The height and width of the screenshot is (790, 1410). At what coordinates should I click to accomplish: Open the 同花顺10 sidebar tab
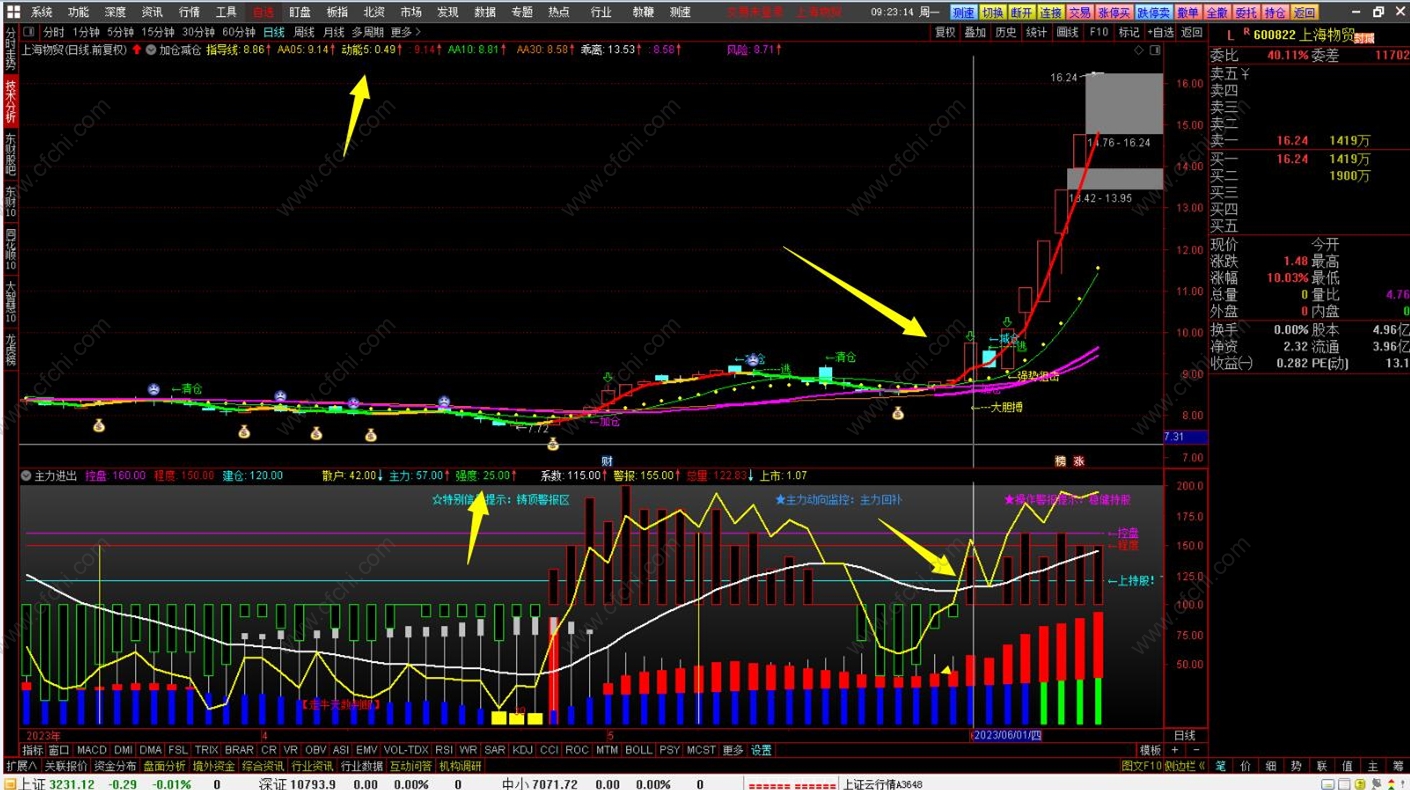coord(10,250)
